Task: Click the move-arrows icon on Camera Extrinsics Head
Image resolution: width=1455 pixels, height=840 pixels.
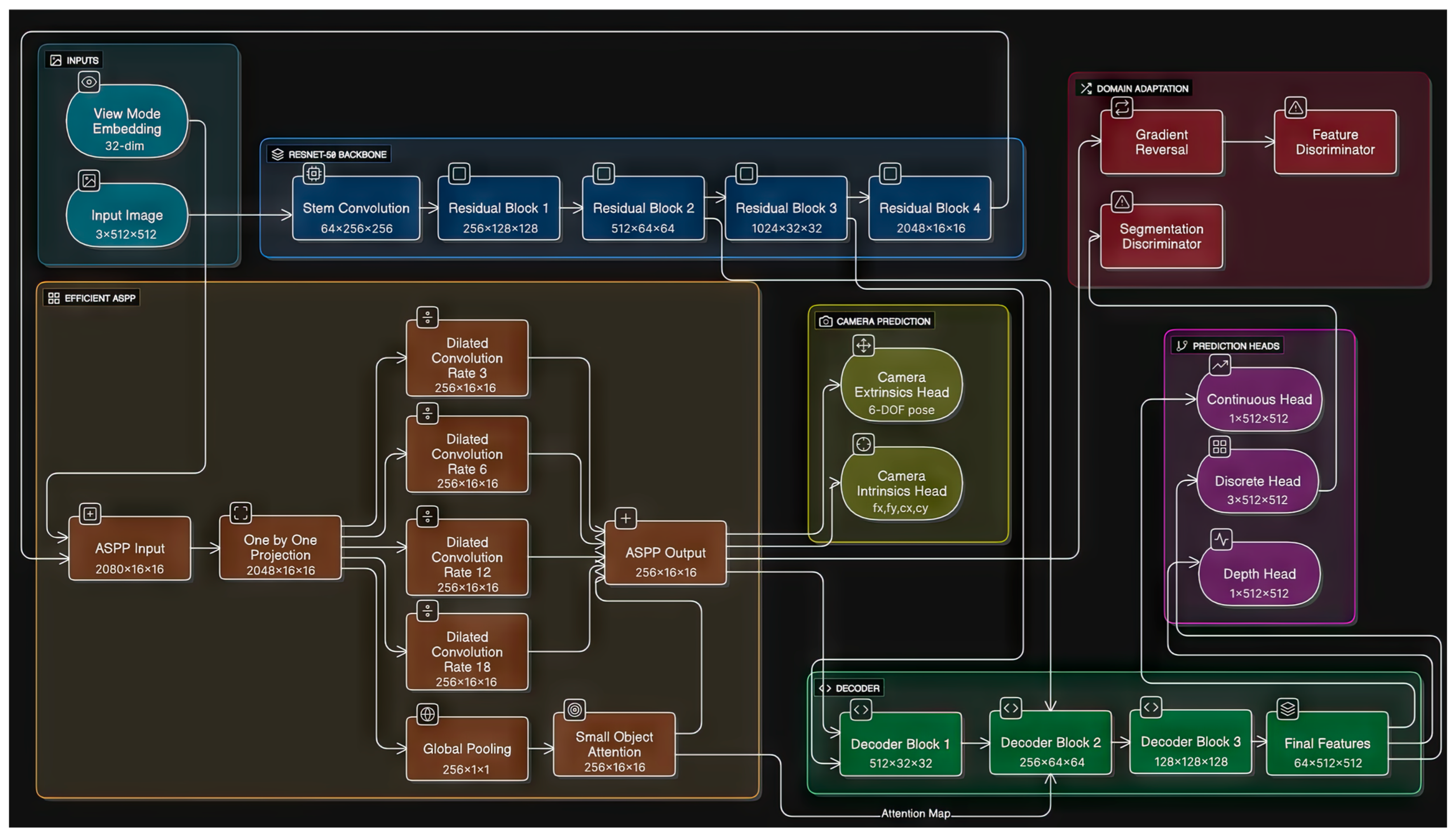Action: 863,345
